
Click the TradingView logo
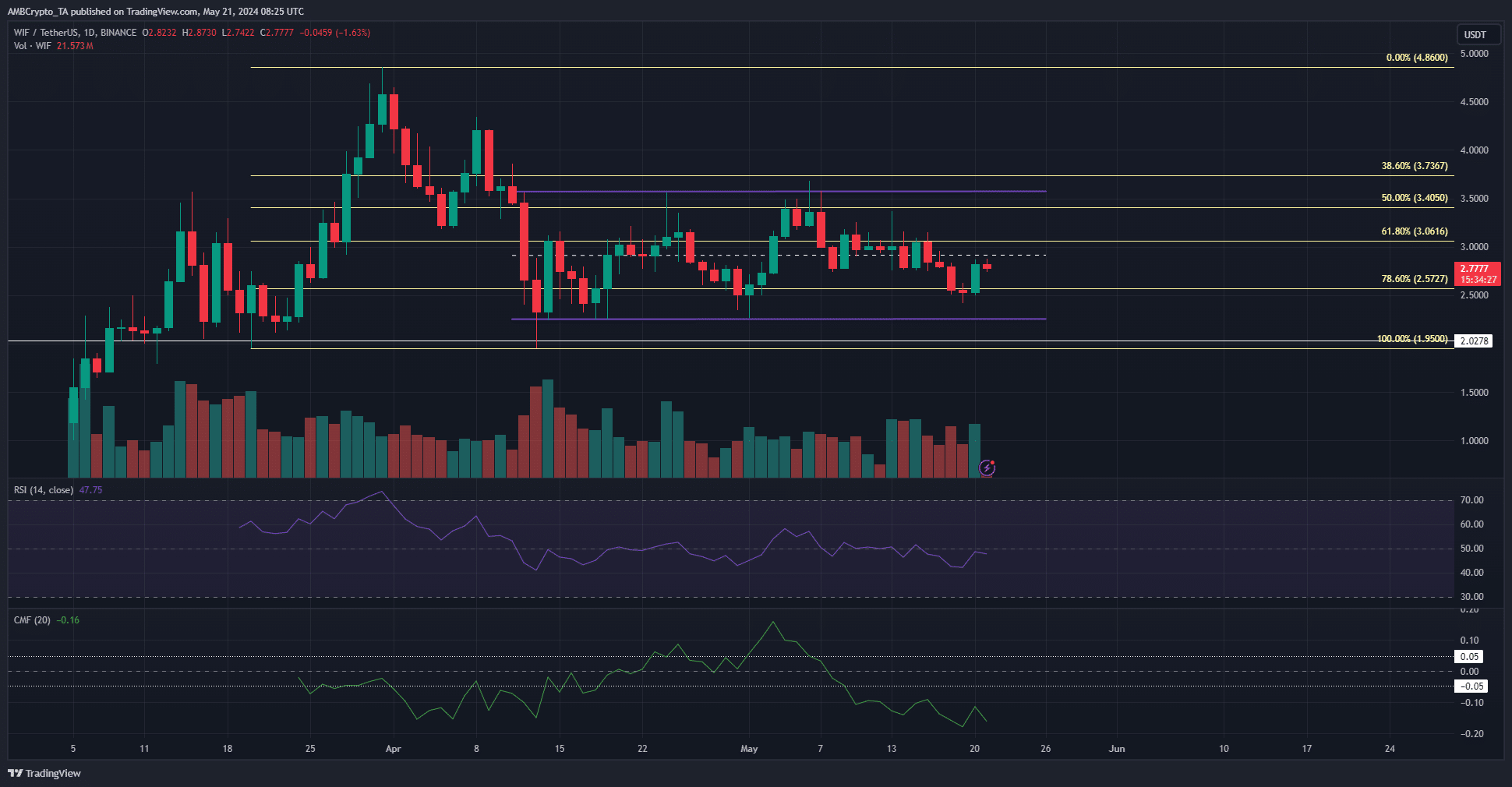(x=44, y=773)
